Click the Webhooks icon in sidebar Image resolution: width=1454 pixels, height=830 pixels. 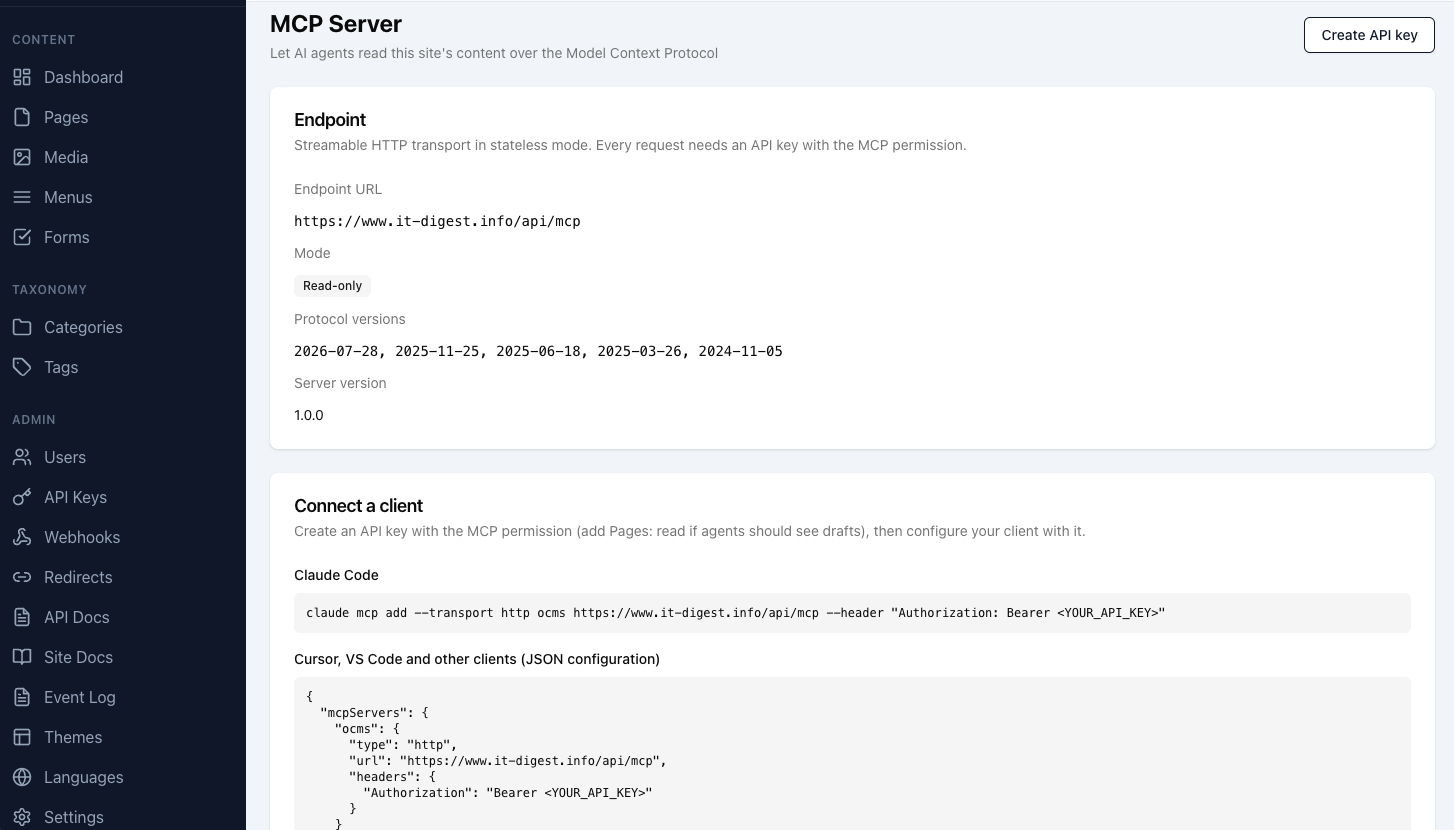click(22, 537)
